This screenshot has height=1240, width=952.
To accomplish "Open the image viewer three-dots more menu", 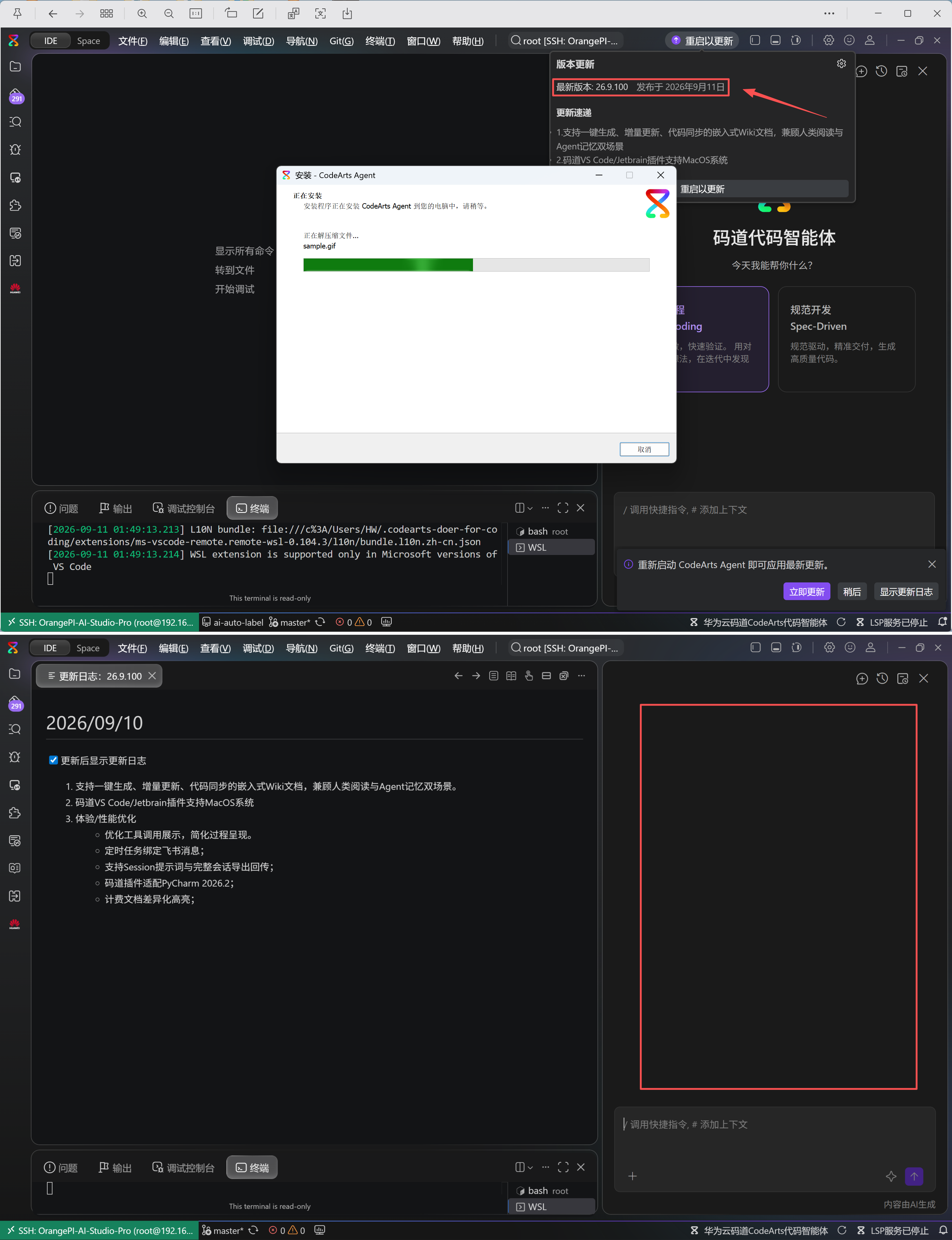I will pyautogui.click(x=829, y=13).
